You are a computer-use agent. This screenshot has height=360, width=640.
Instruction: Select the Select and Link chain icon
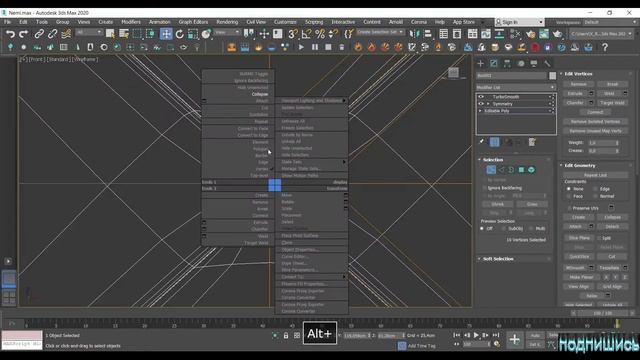click(39, 34)
